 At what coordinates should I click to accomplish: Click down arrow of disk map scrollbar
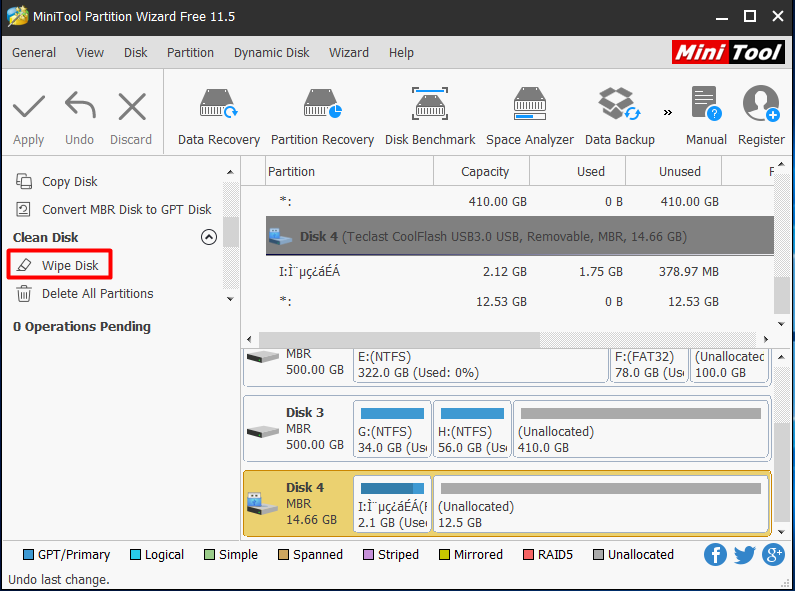point(781,532)
